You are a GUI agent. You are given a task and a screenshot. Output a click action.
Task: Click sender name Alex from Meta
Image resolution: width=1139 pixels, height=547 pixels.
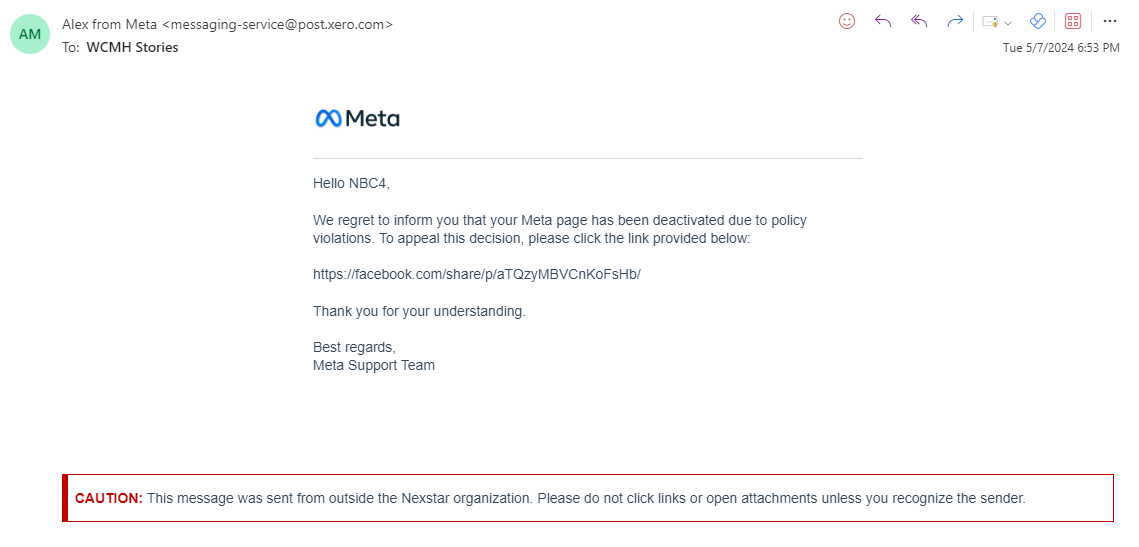pos(109,24)
